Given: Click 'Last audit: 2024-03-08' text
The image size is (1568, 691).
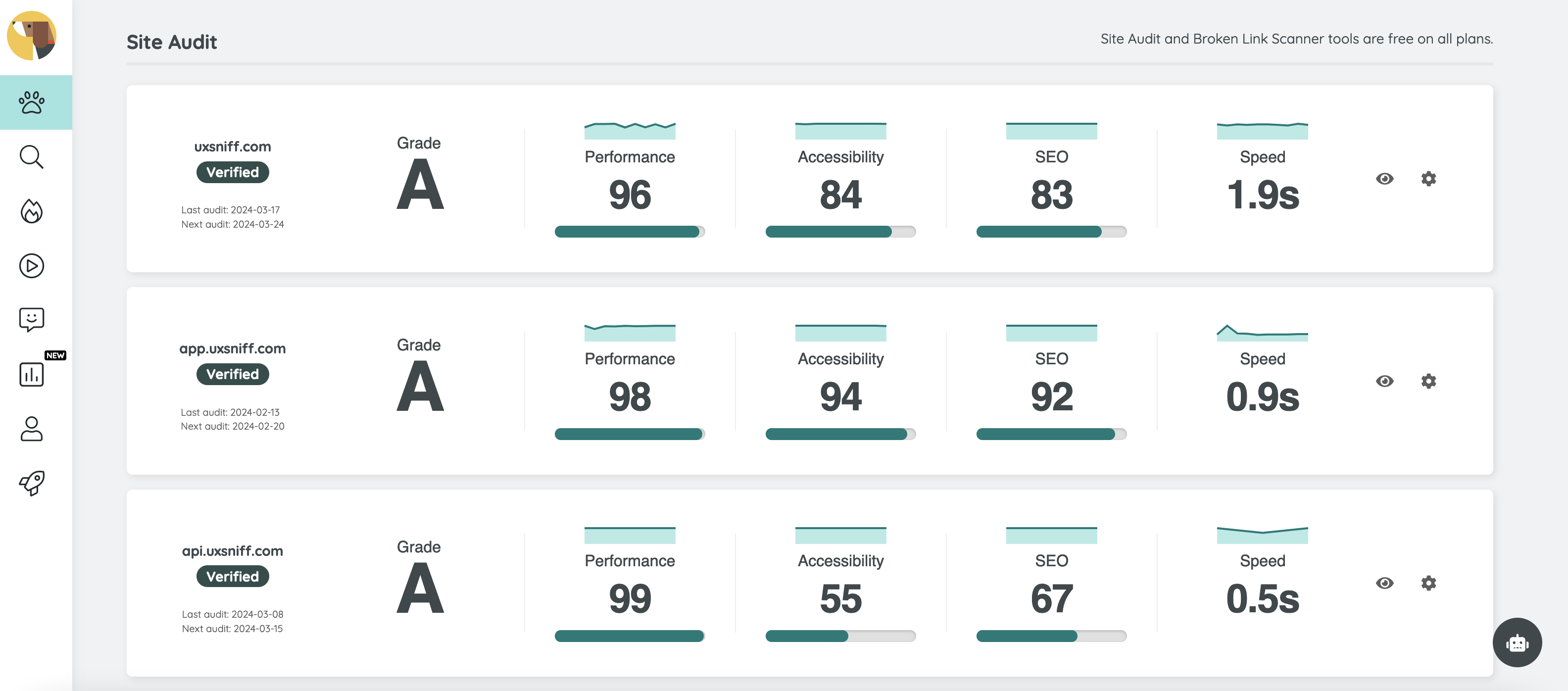Looking at the screenshot, I should 233,614.
